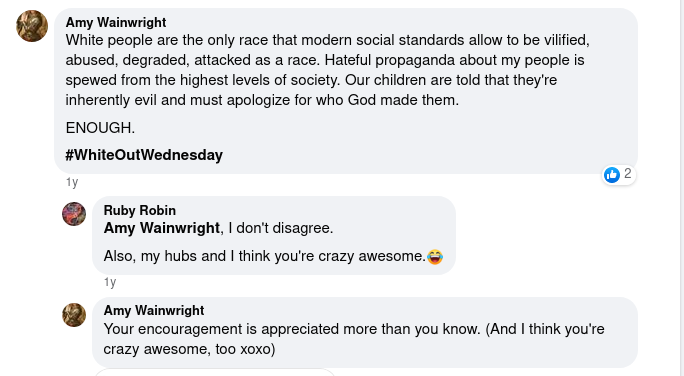
Task: Open Amy Wainwright's name above the first comment
Action: (116, 22)
